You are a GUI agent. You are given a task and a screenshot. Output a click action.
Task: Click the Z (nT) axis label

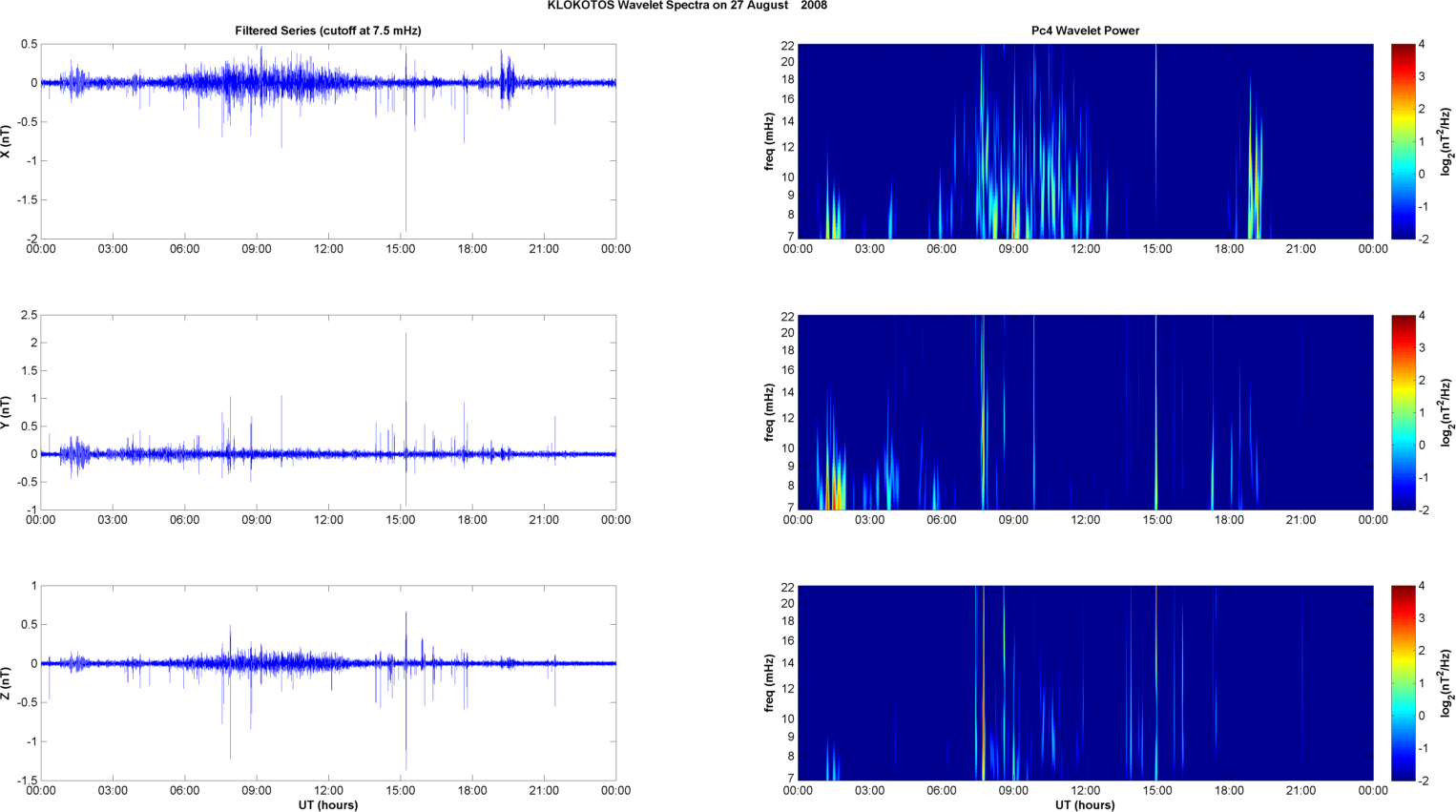tap(7, 683)
